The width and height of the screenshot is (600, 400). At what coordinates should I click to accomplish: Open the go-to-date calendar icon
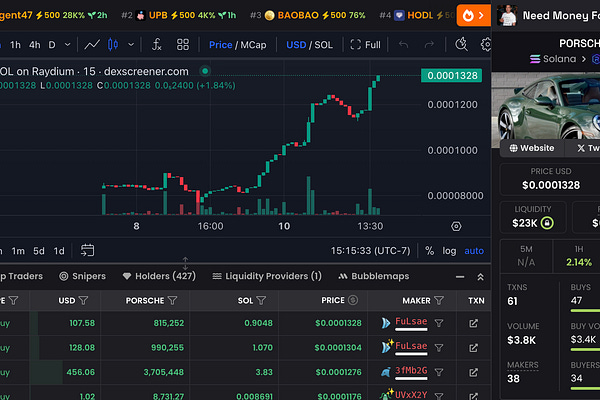(87, 250)
